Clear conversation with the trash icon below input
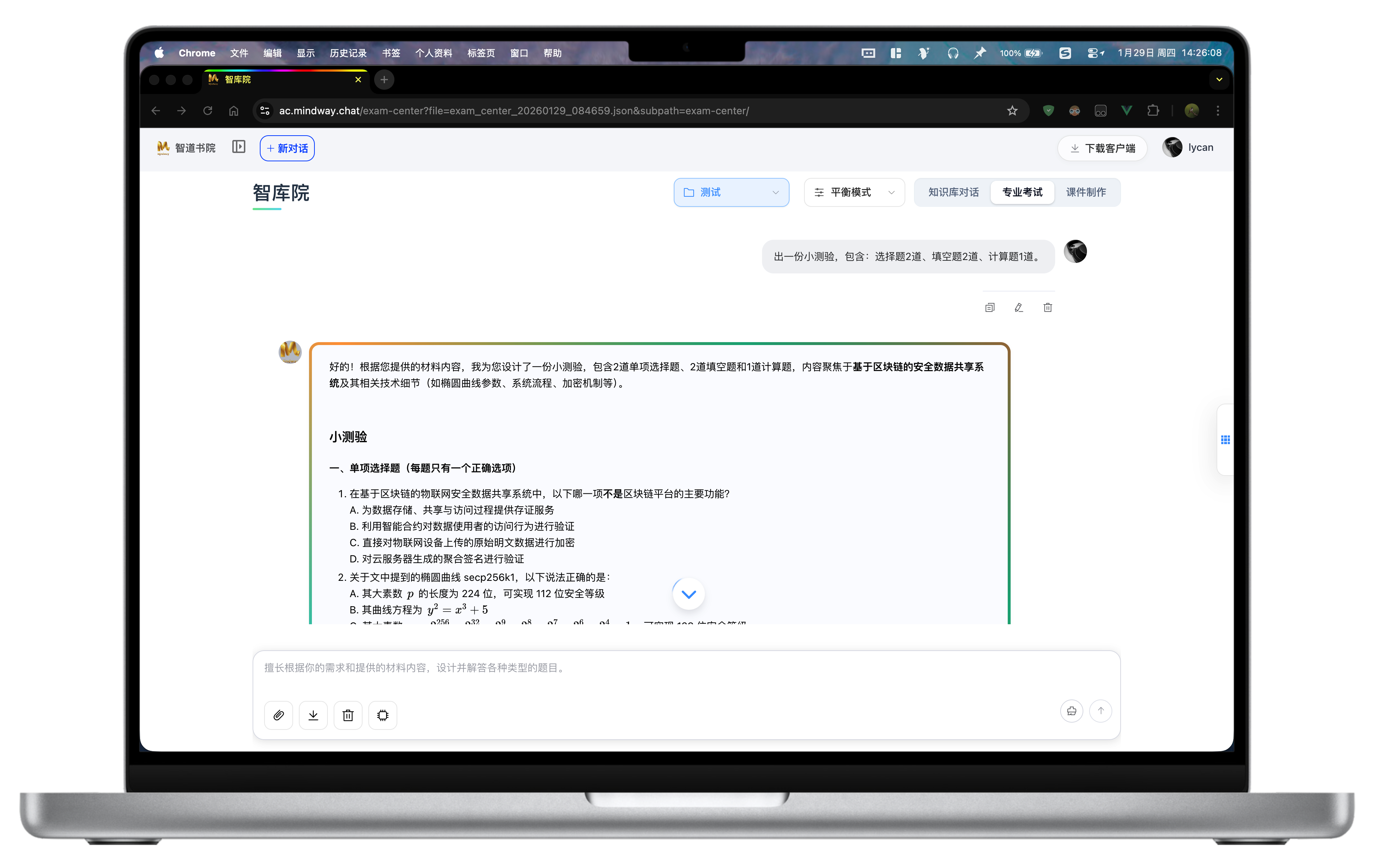1375x868 pixels. point(348,715)
